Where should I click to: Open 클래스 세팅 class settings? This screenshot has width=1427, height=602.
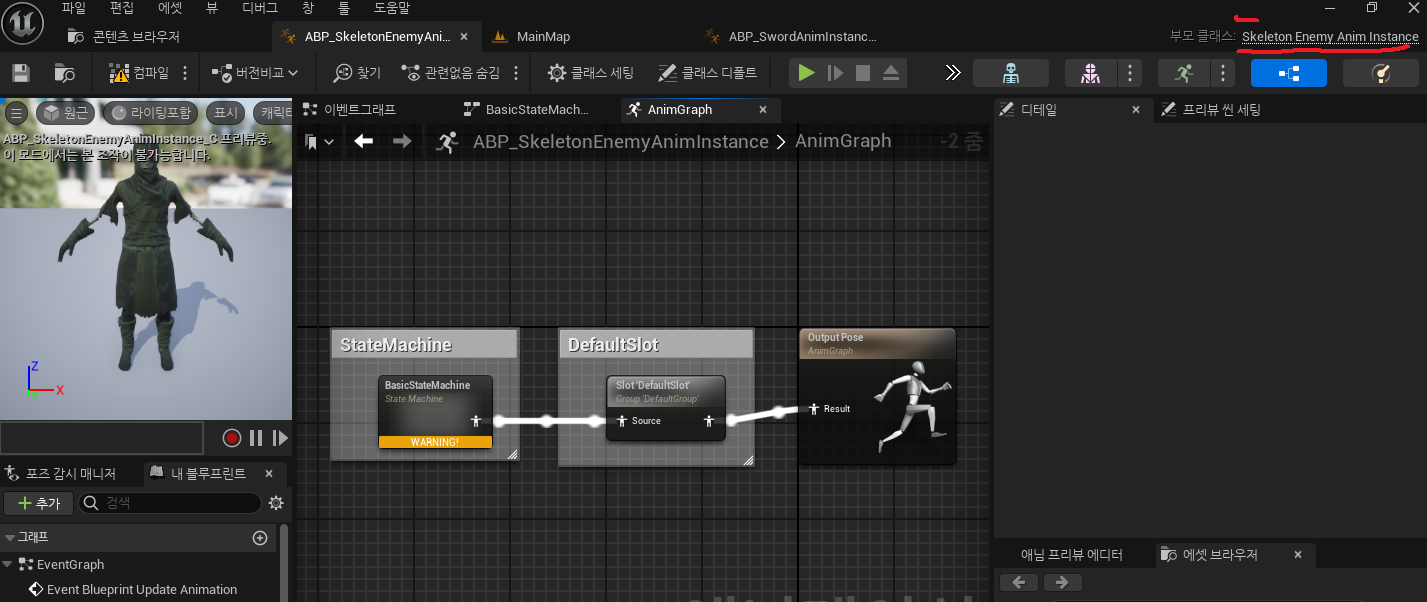pos(591,73)
